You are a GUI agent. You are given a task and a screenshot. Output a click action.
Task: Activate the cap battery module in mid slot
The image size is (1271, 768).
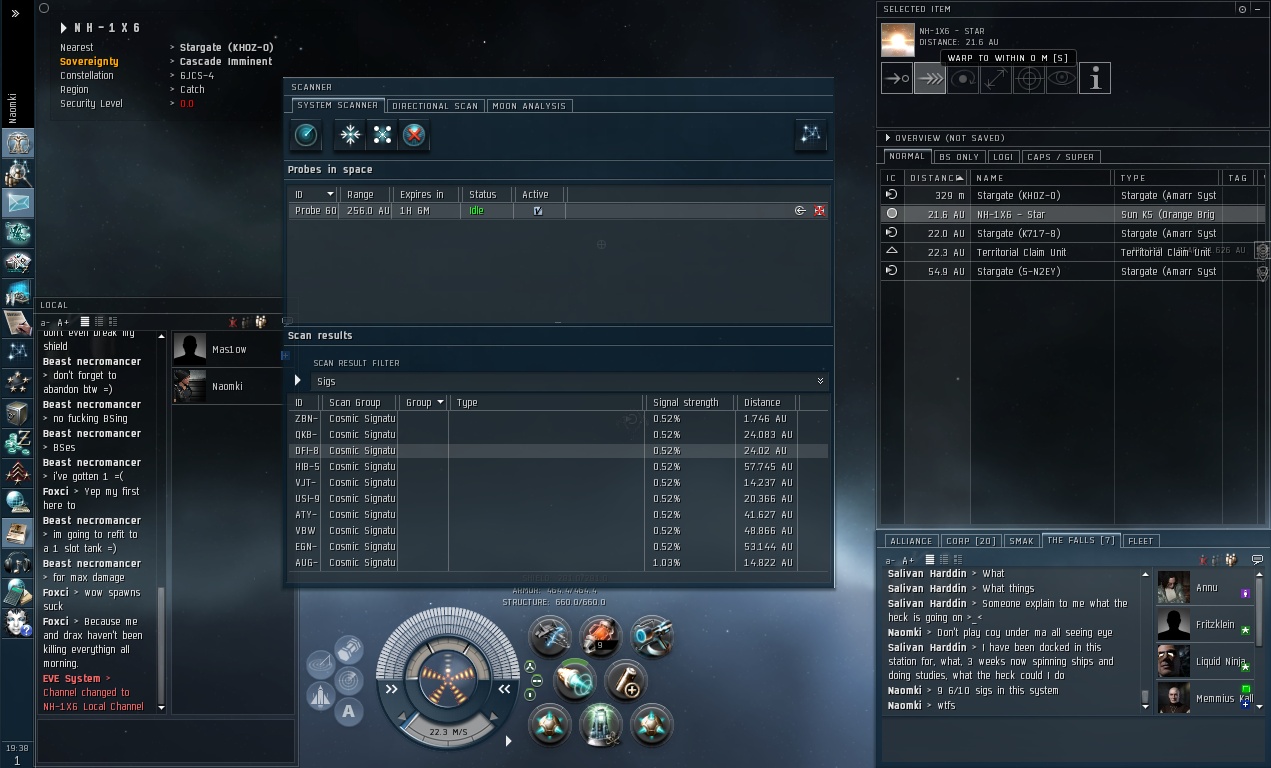click(x=627, y=681)
